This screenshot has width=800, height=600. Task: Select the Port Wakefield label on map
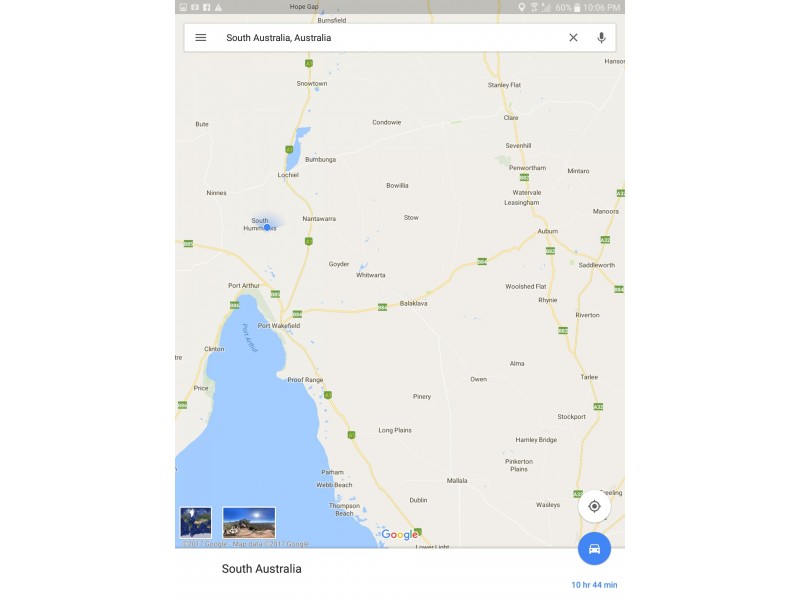coord(279,326)
